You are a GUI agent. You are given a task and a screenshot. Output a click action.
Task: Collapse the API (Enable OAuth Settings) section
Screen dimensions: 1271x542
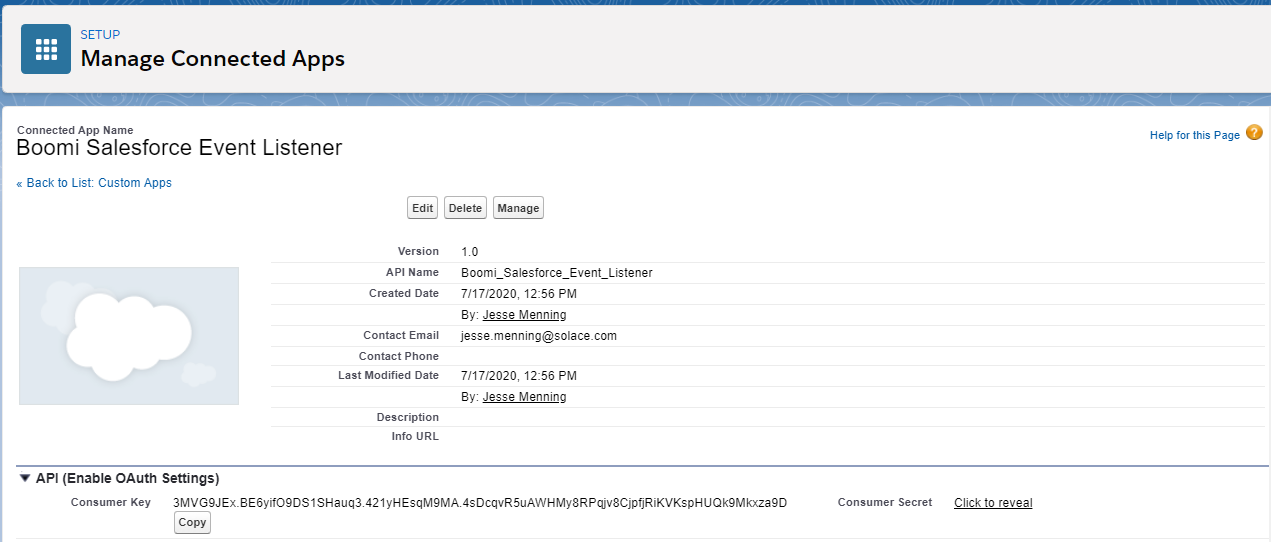click(x=25, y=479)
